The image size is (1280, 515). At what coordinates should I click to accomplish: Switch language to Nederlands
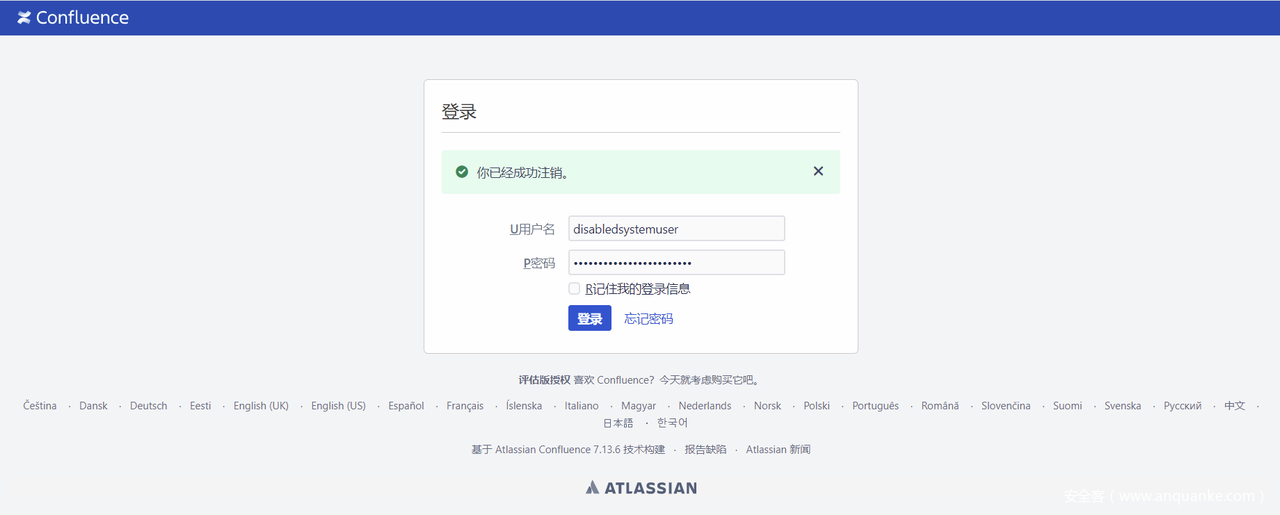[705, 406]
